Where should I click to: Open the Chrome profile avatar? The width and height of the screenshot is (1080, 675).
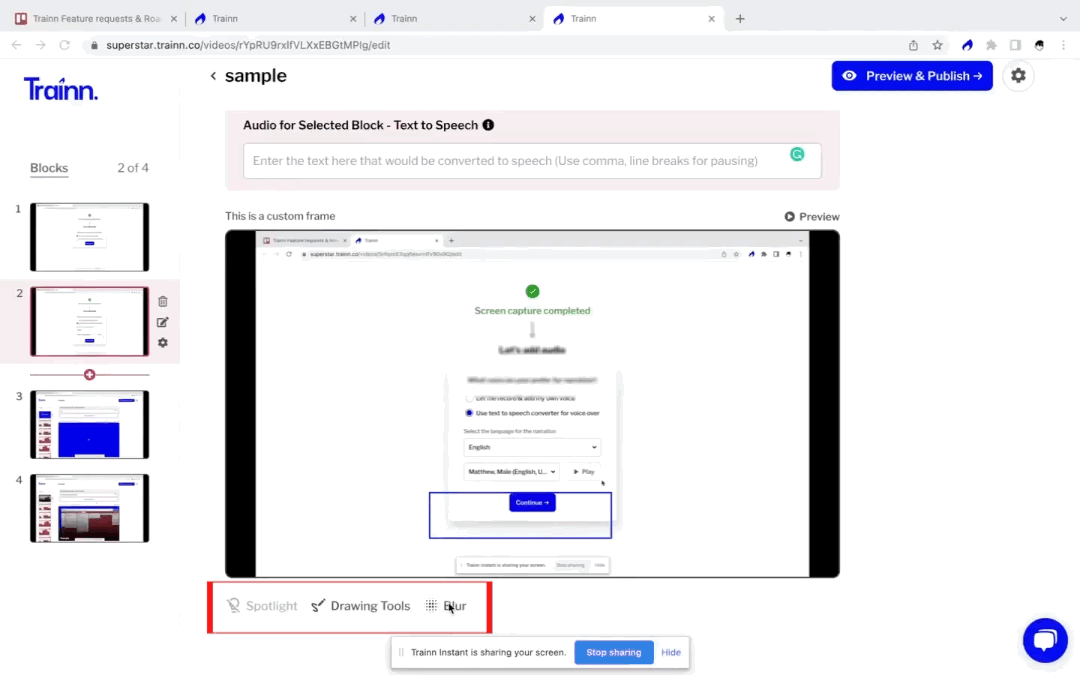click(x=1039, y=45)
